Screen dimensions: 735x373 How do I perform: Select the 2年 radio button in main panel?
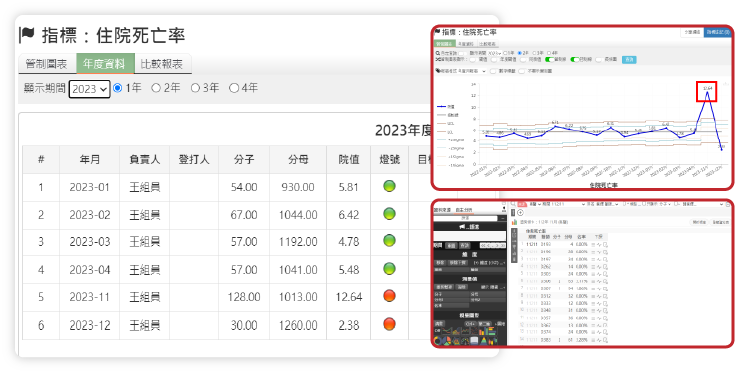[156, 88]
